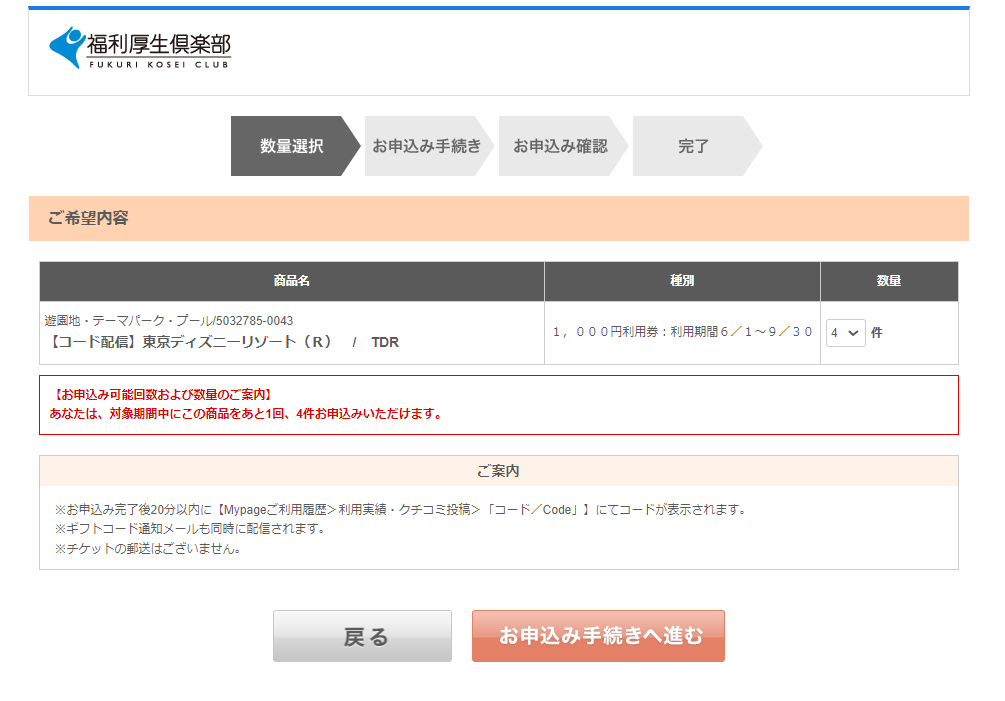Click the 数量 column header

[889, 281]
